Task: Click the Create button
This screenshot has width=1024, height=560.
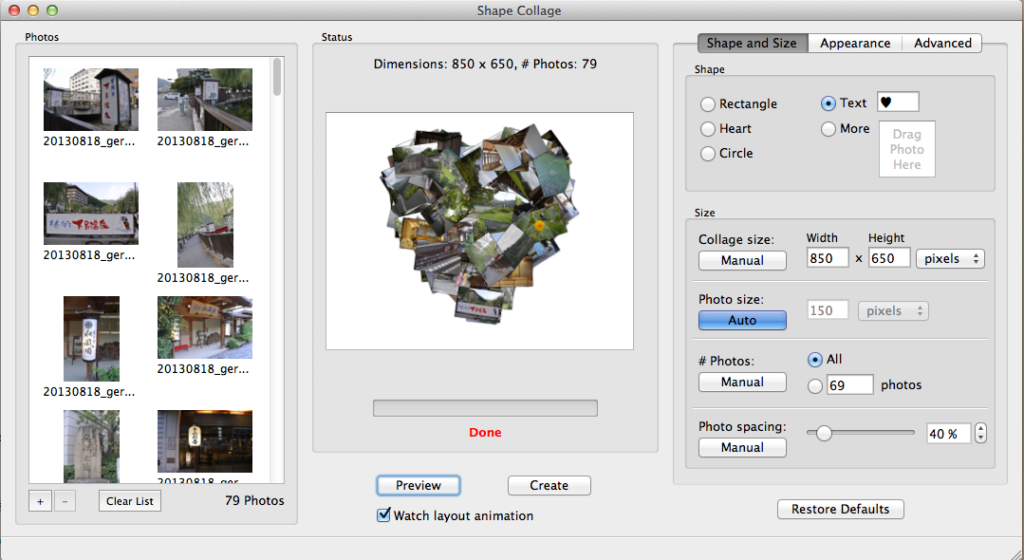Action: (549, 486)
